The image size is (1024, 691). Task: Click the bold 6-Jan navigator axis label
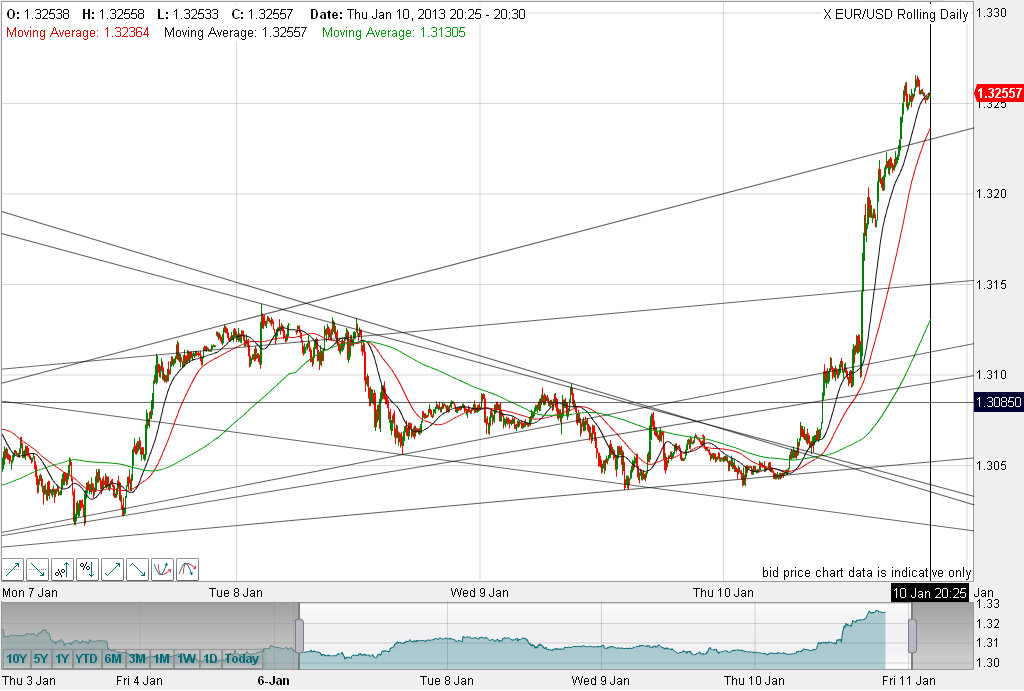coord(274,681)
